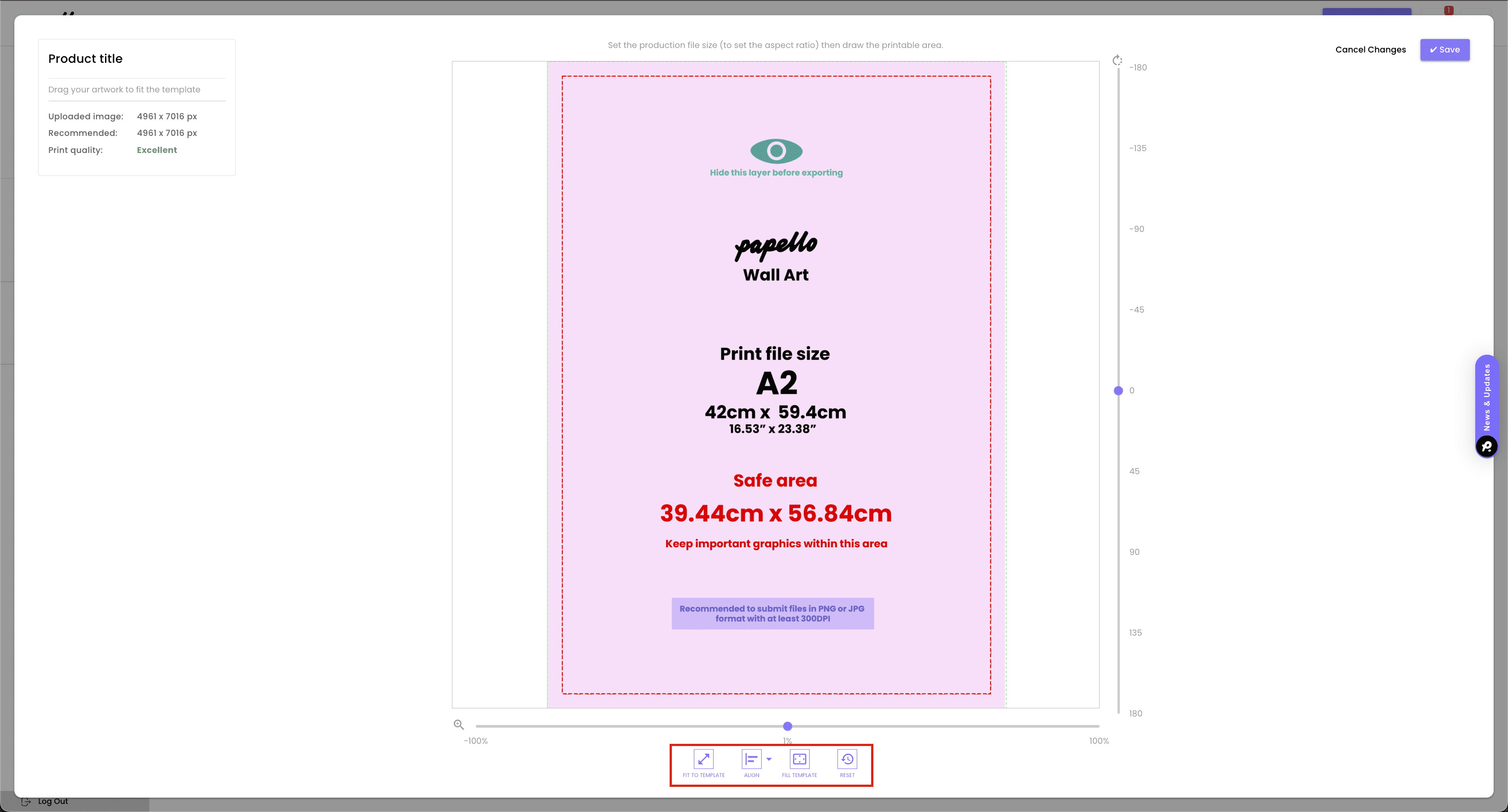Click the rotation track at the 90 mark
The height and width of the screenshot is (812, 1508).
coord(1118,552)
